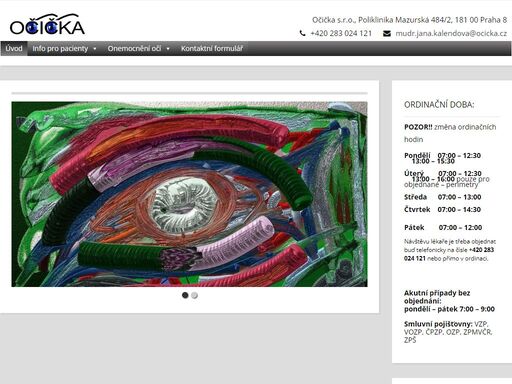Image resolution: width=512 pixels, height=384 pixels.
Task: Select the first slider dot
Action: point(185,295)
